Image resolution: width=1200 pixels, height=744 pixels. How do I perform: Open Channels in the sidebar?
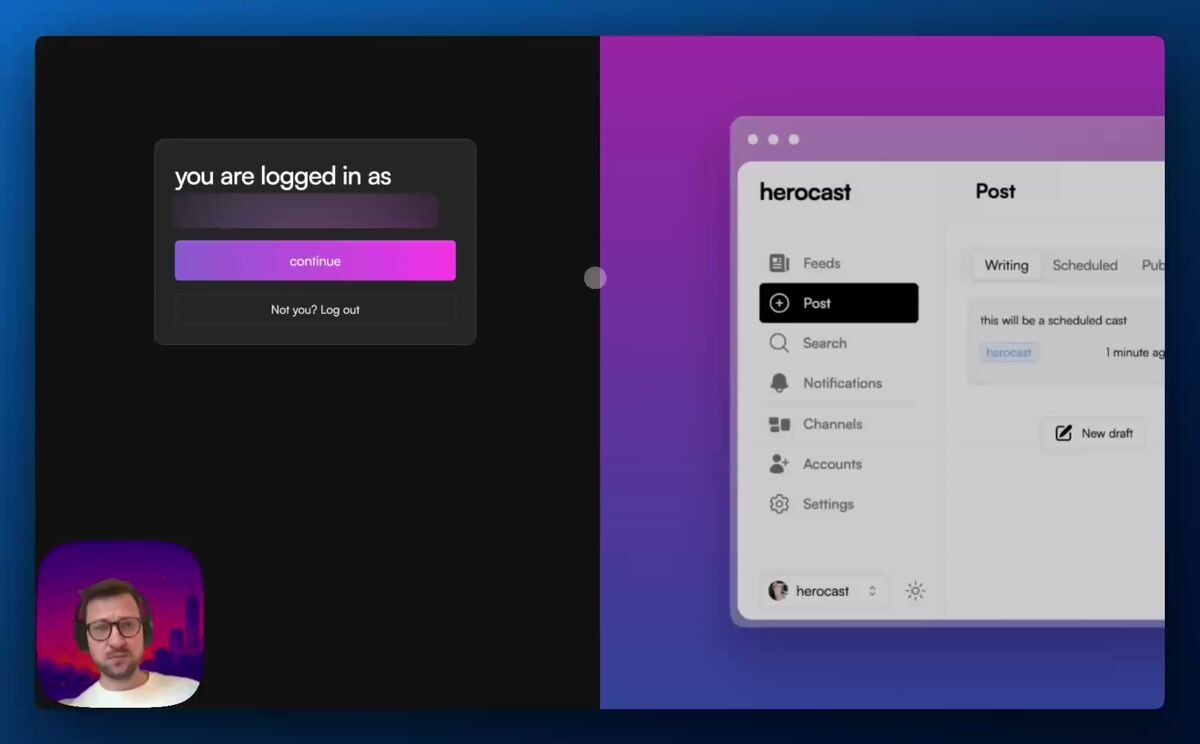click(839, 424)
